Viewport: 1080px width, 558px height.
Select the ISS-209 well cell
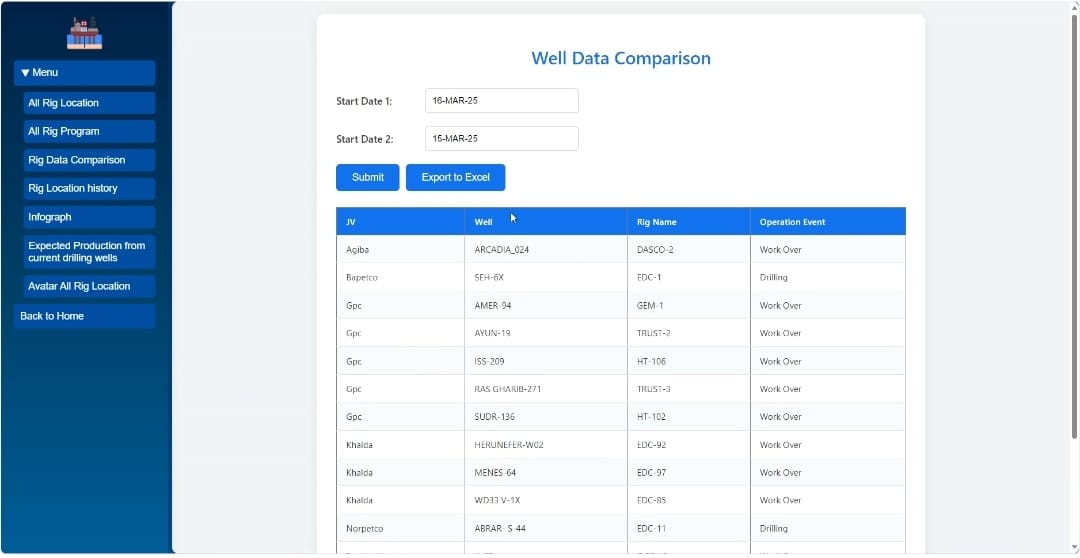546,361
